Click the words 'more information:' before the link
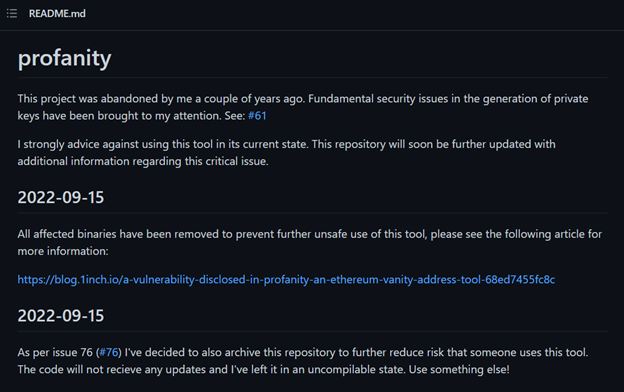Image resolution: width=624 pixels, height=392 pixels. (x=63, y=251)
